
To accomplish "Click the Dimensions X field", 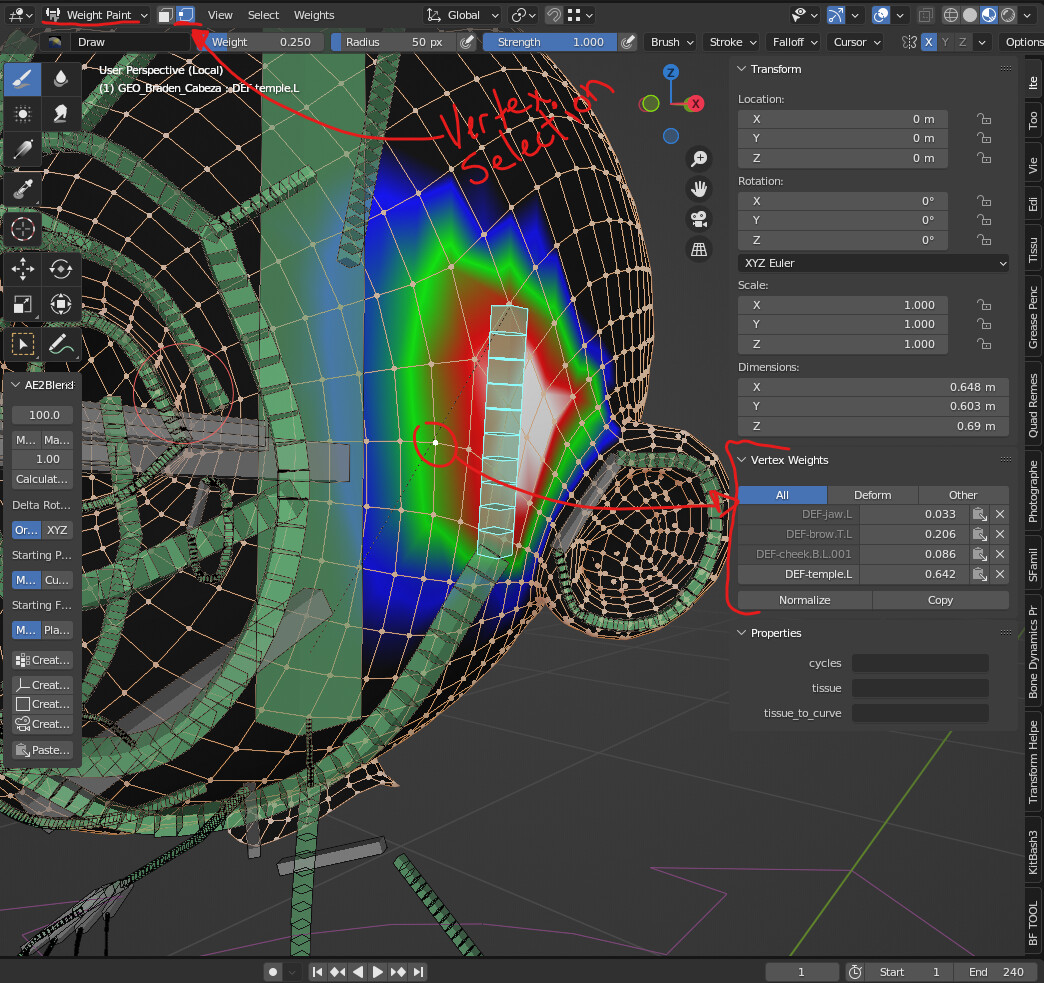I will pos(873,387).
